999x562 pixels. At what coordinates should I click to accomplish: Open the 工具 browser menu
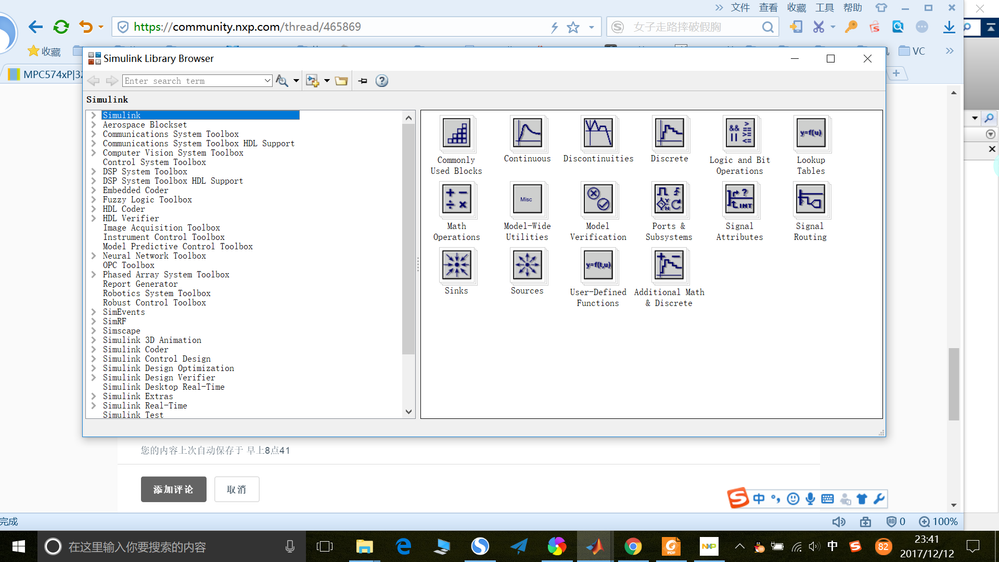point(824,8)
